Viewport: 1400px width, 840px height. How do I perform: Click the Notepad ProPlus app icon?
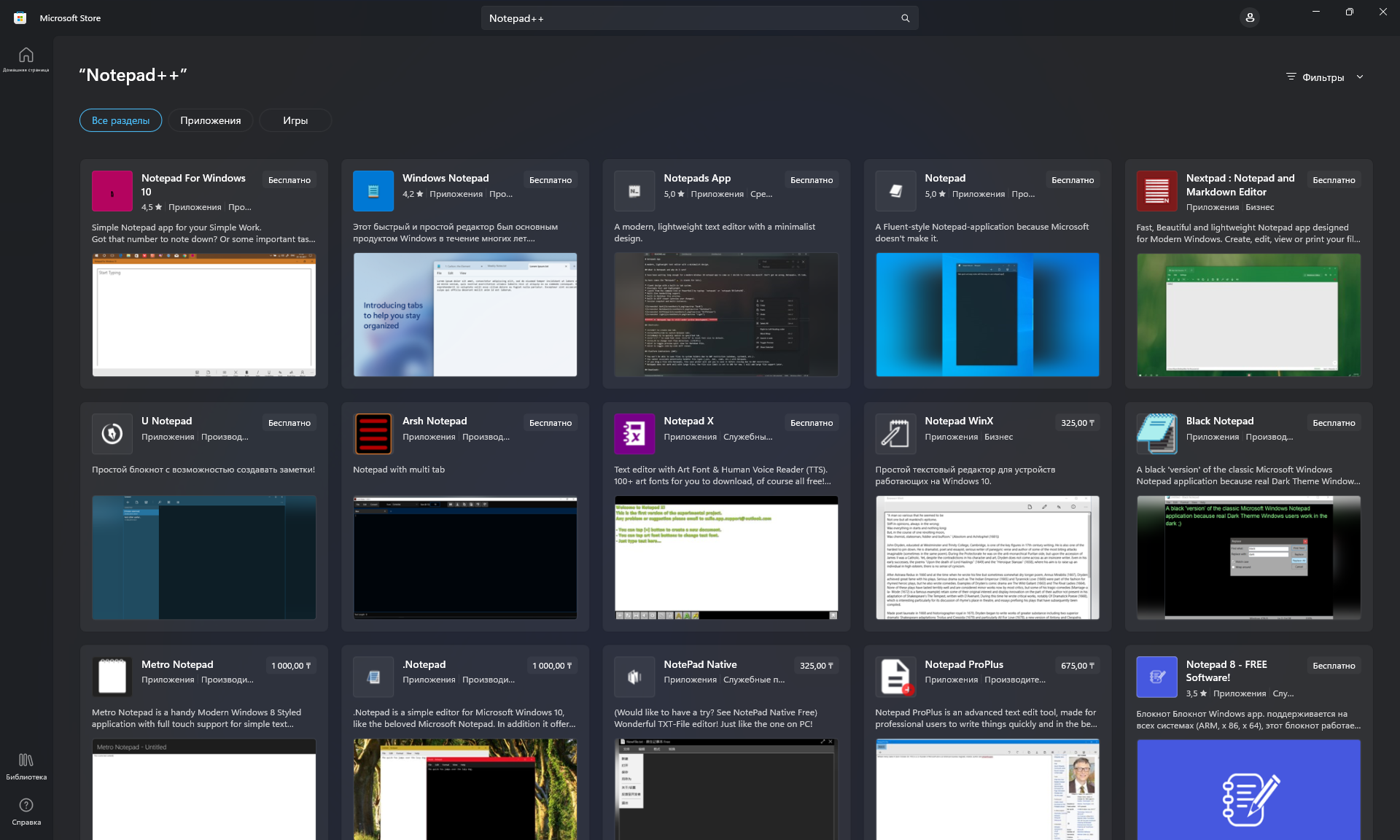[x=895, y=677]
